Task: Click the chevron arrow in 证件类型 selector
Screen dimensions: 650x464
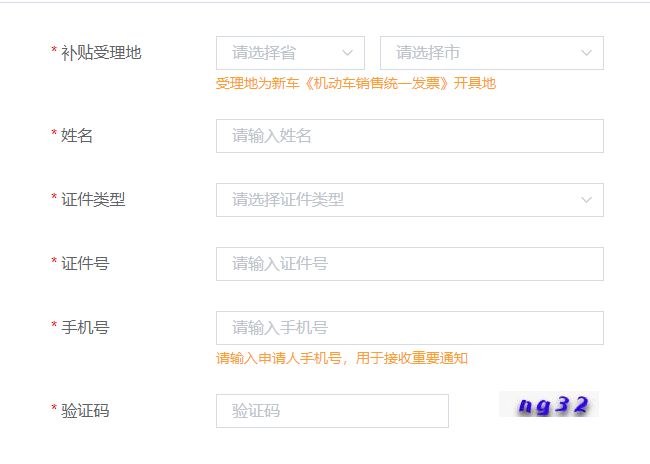Action: tap(586, 200)
